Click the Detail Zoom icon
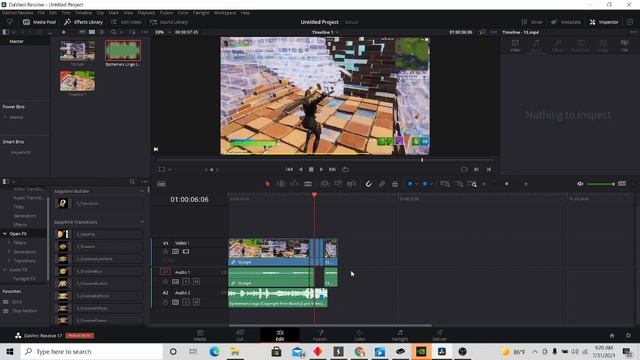The image size is (640, 360). [459, 184]
